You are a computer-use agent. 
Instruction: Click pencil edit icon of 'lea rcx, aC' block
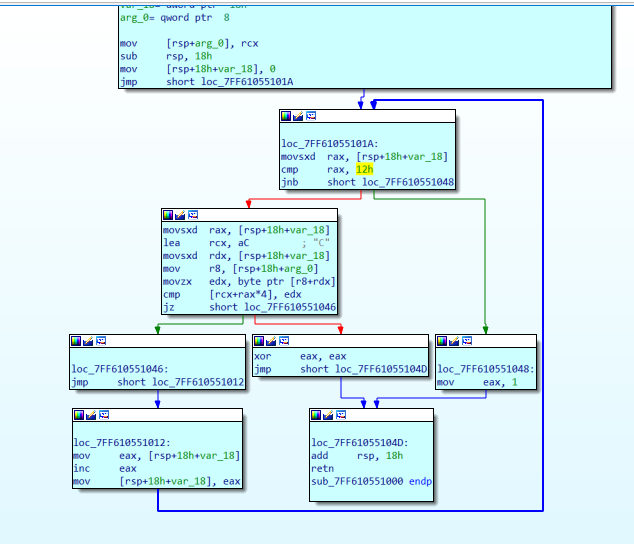(x=180, y=215)
